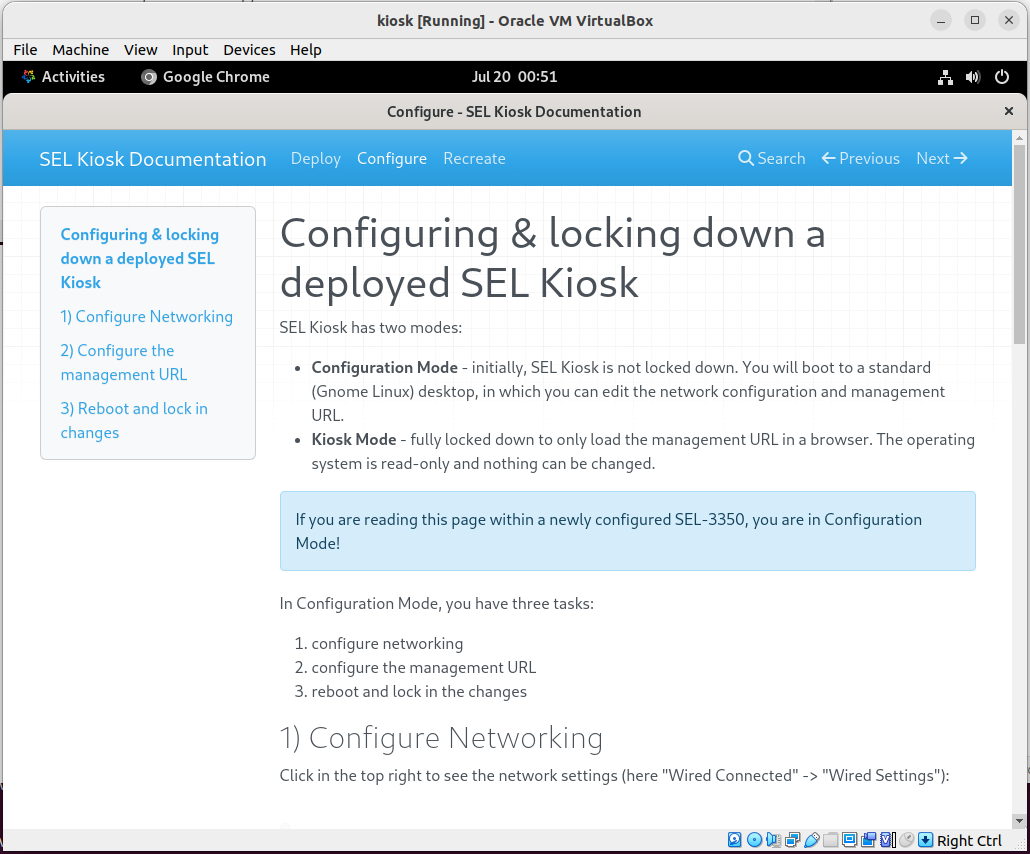Open the Devices menu

coord(250,50)
